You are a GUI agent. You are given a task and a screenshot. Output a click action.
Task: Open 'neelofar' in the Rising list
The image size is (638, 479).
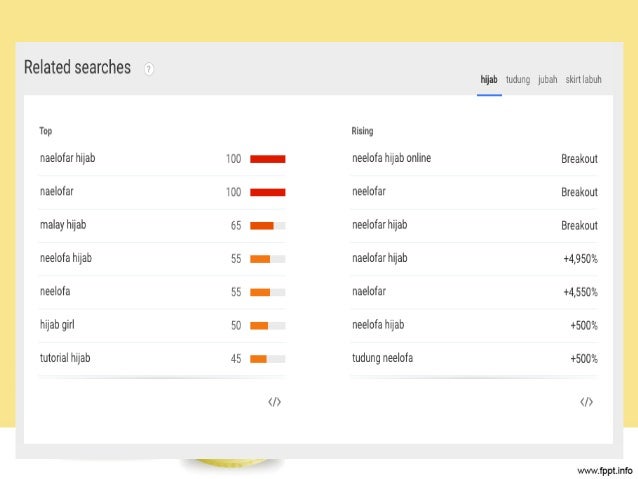[369, 191]
